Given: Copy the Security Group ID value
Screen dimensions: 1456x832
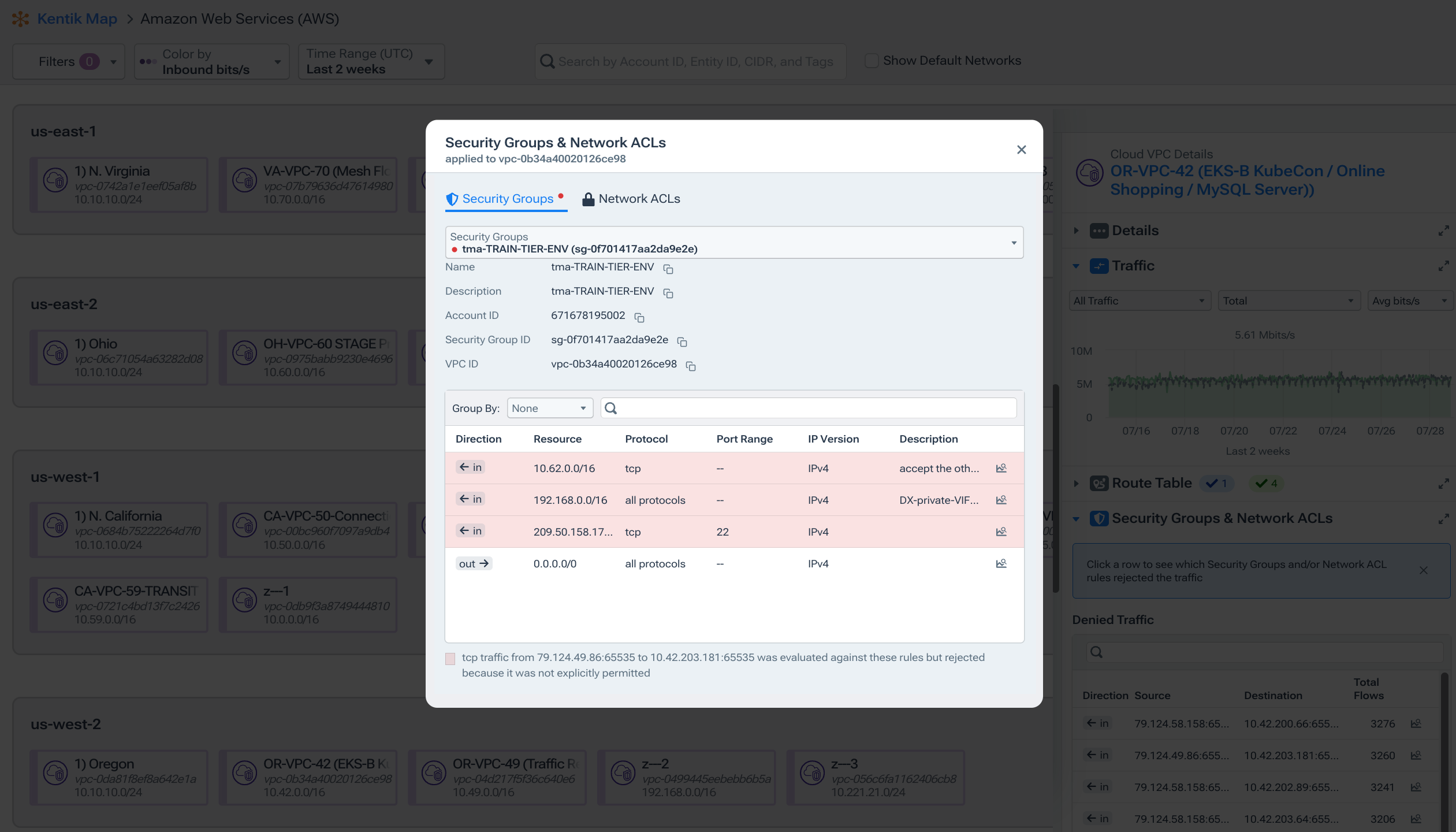Looking at the screenshot, I should point(682,341).
